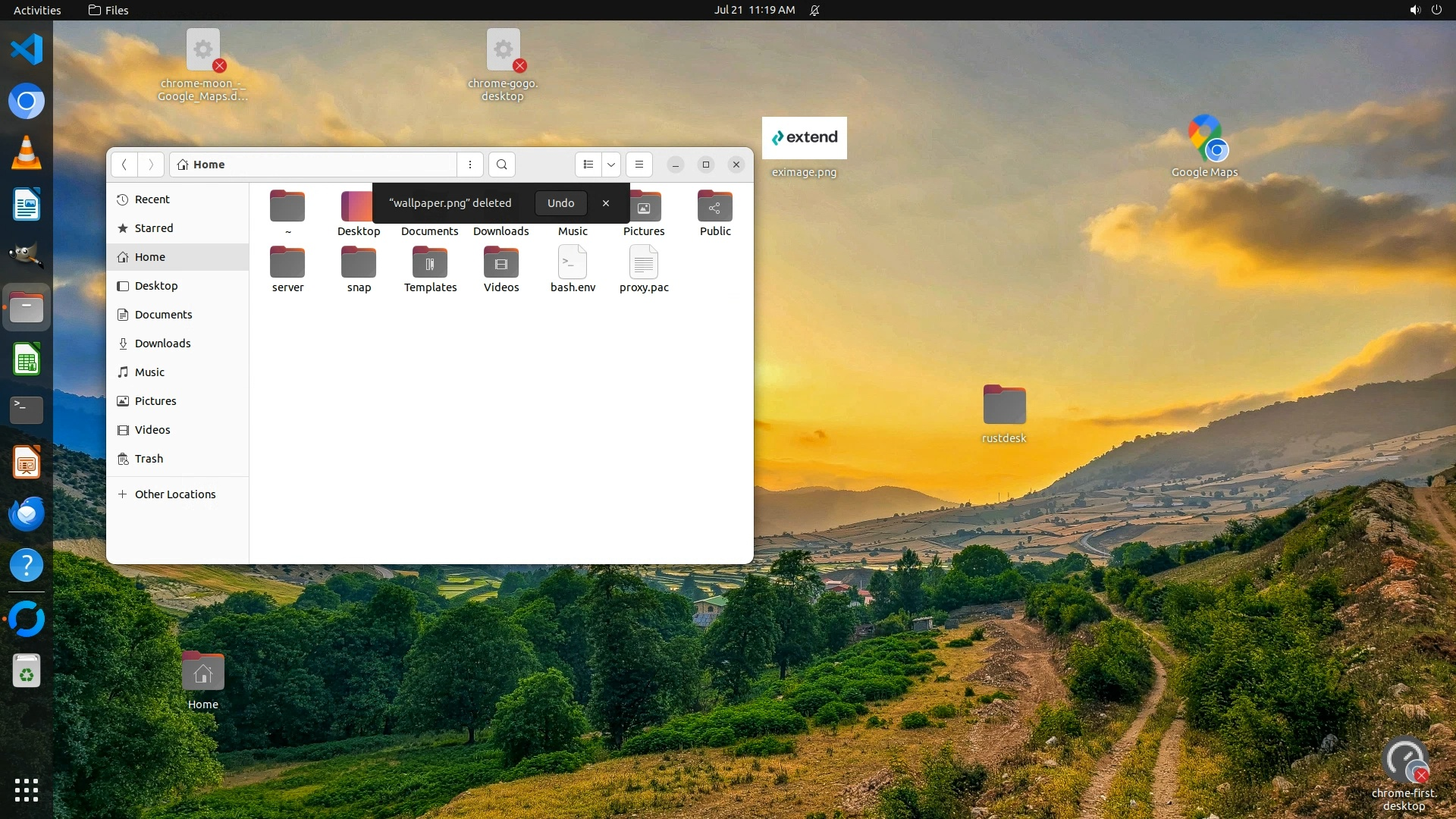Go back with the back arrow
The height and width of the screenshot is (819, 1456).
(124, 165)
